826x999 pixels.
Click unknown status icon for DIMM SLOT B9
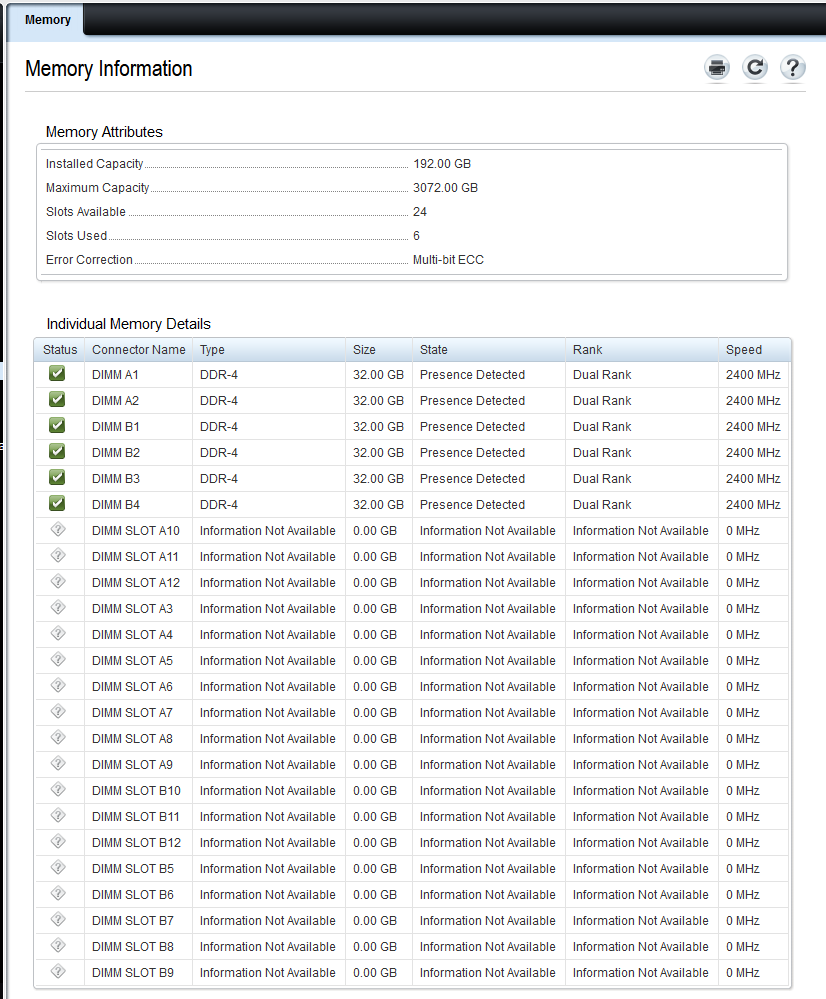(57, 972)
